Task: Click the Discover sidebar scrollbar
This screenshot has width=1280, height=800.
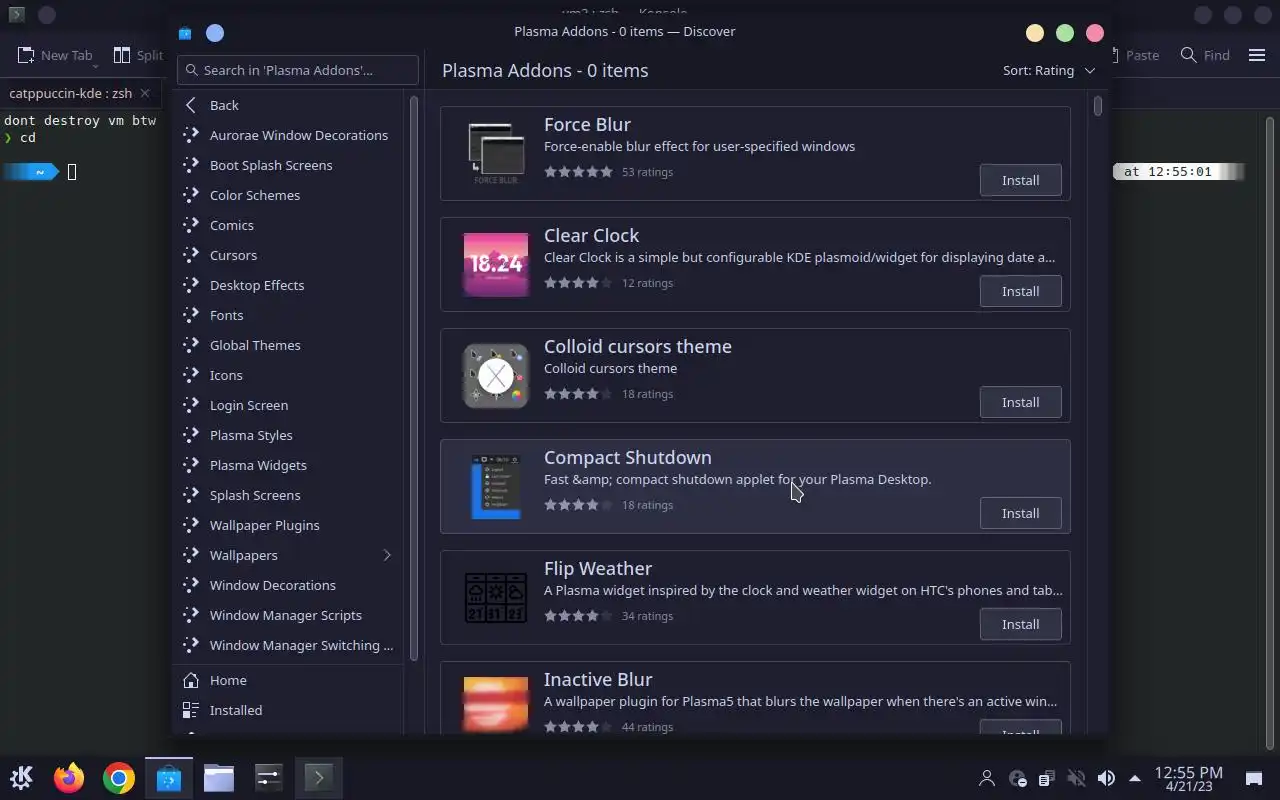Action: pos(414,377)
